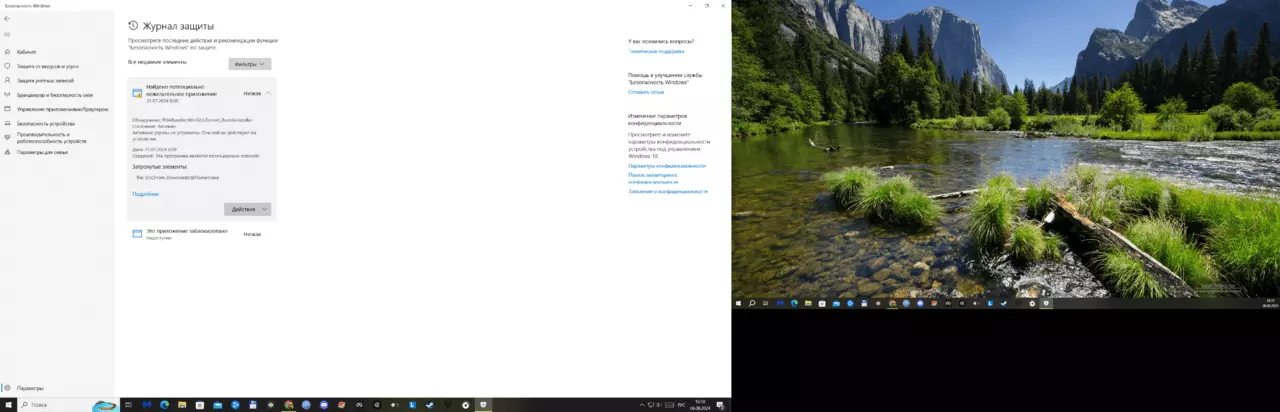Viewport: 1280px width, 412px height.
Task: Click the app and browser control icon
Action: click(x=7, y=109)
